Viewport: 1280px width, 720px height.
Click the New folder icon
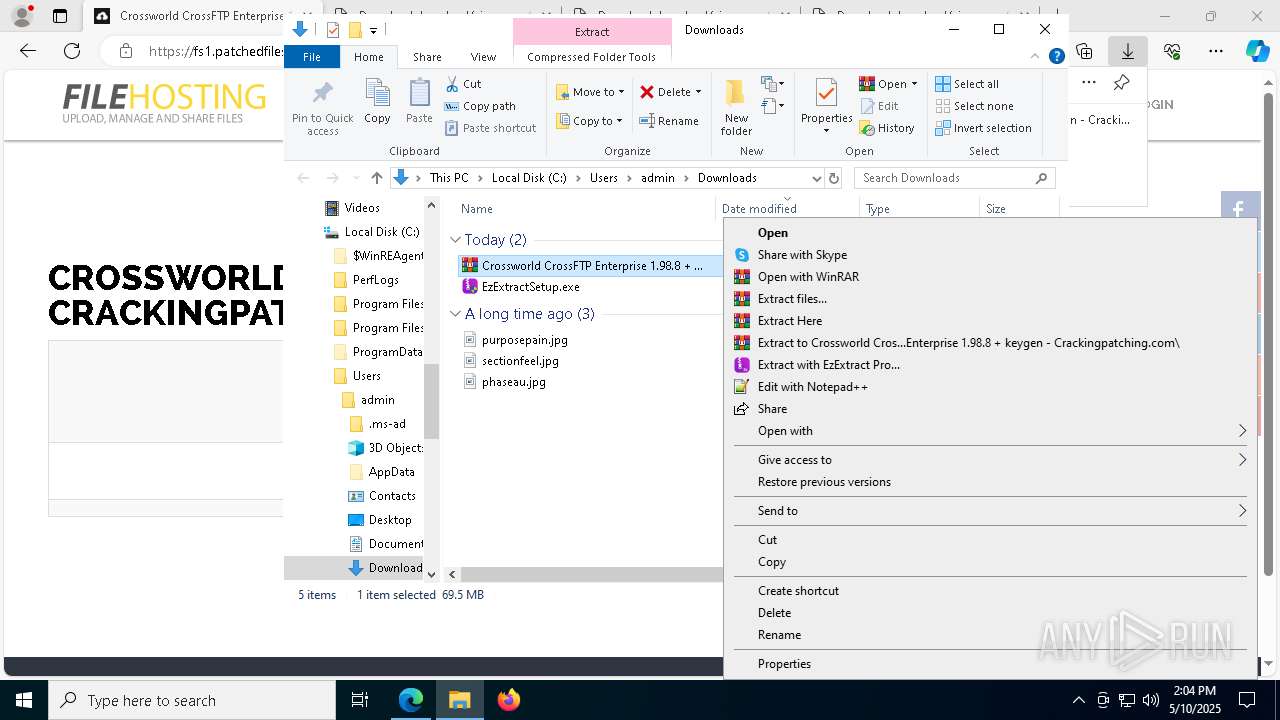736,107
